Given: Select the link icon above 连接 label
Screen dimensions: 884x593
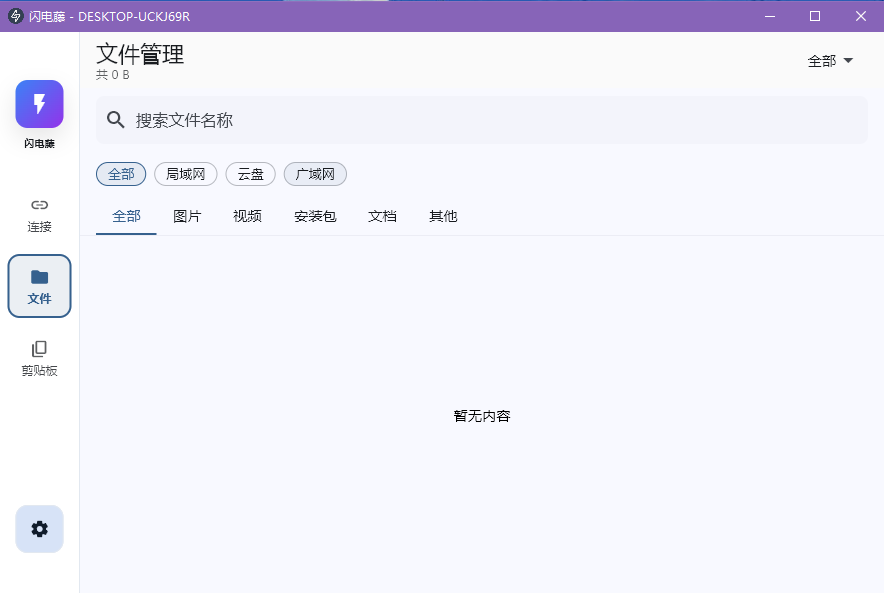Looking at the screenshot, I should (x=39, y=204).
